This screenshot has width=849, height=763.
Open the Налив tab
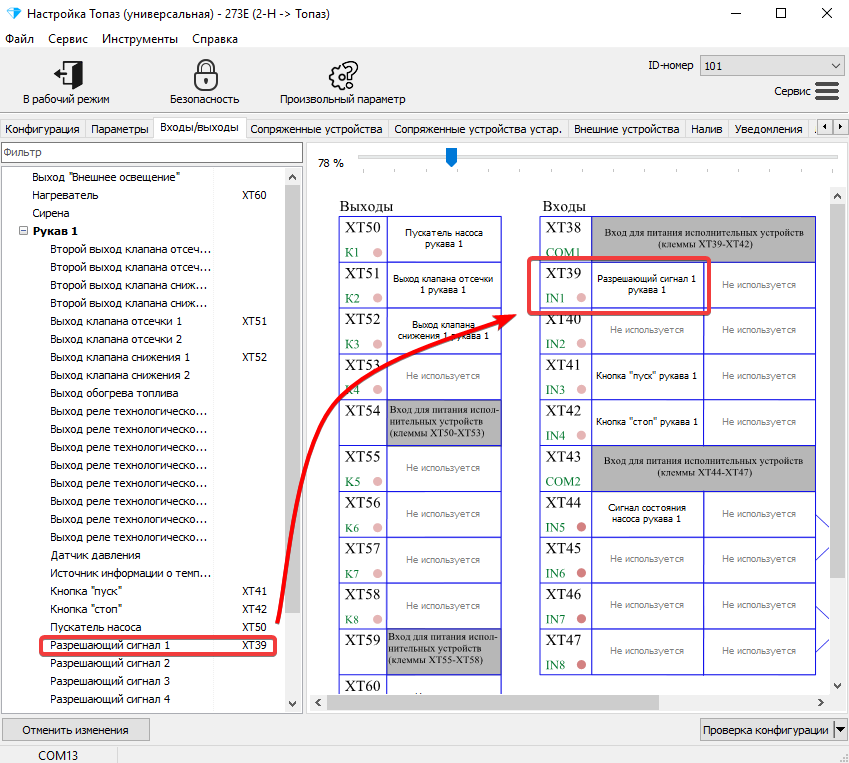(707, 129)
